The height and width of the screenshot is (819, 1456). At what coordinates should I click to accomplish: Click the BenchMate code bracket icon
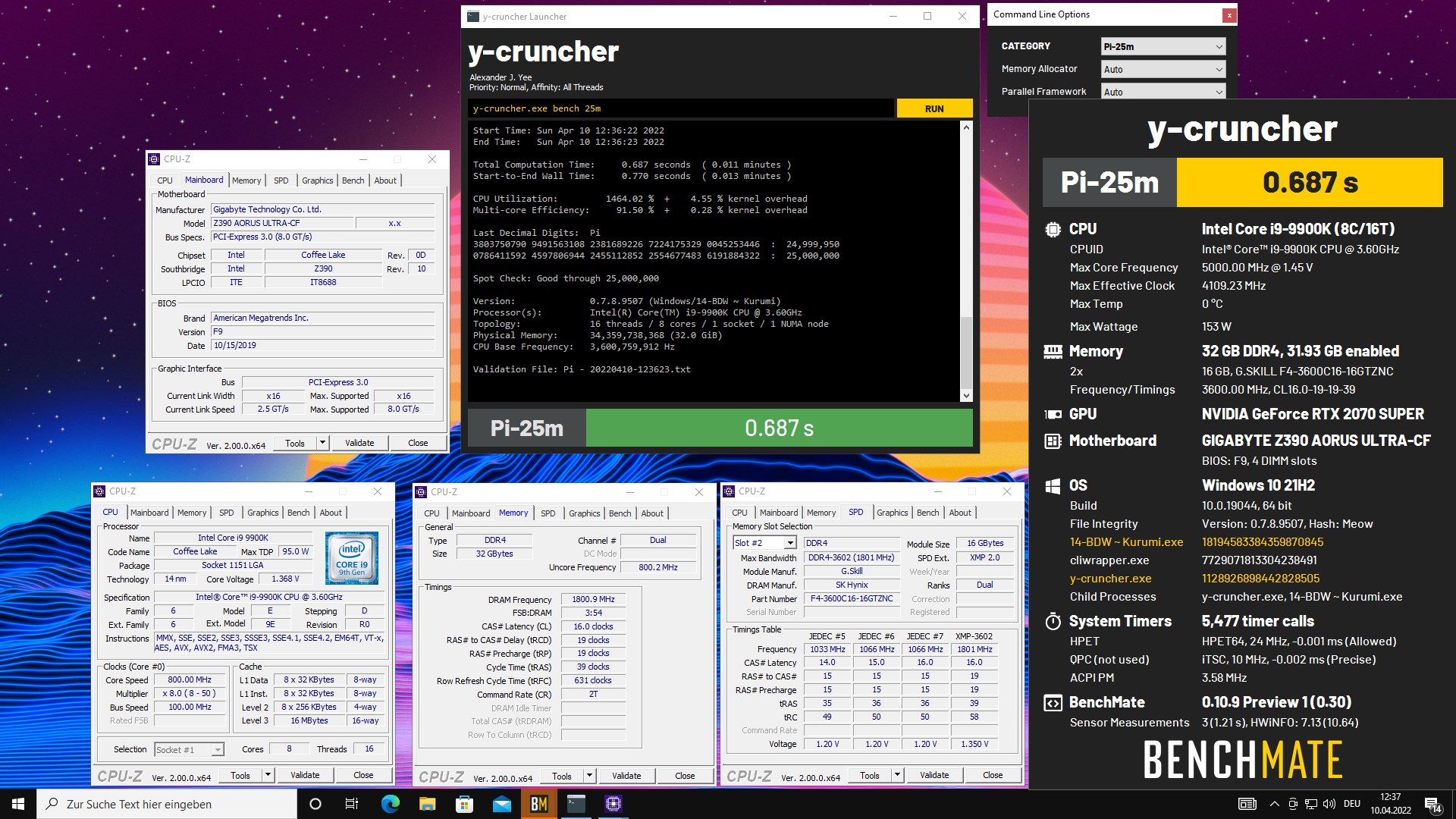click(1053, 702)
